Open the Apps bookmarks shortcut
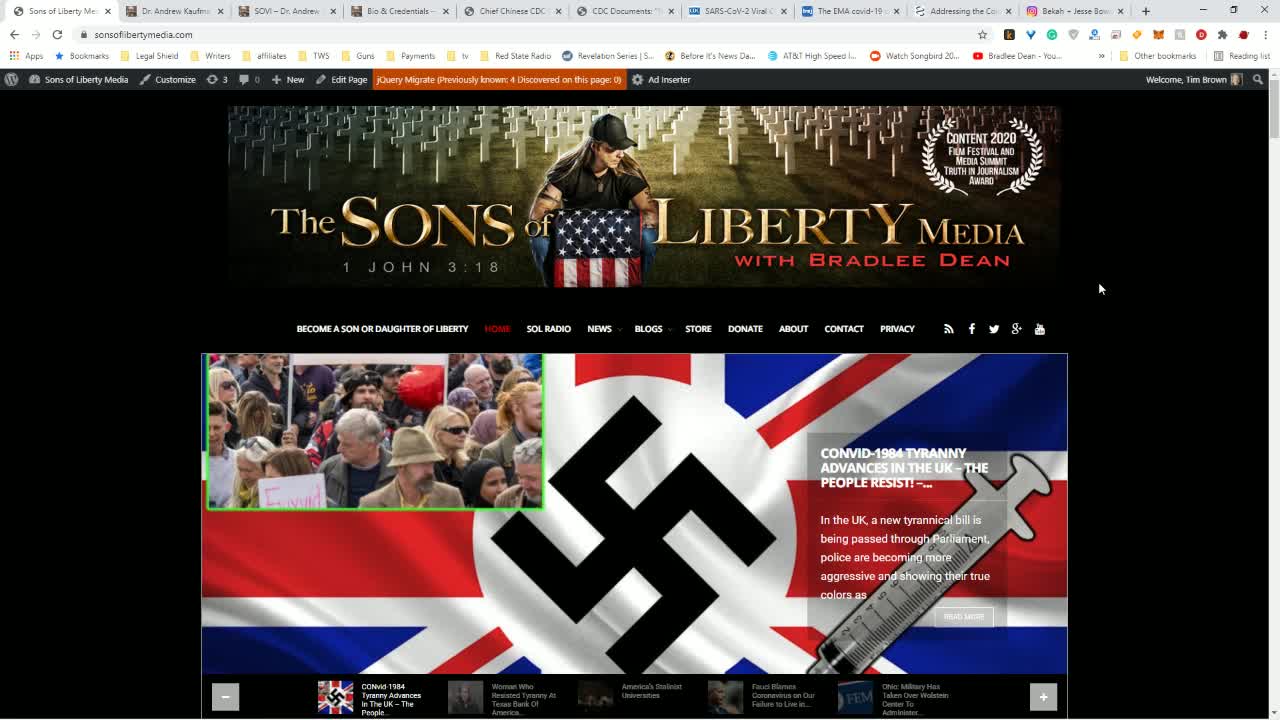Screen dimensions: 1280x720 26,56
